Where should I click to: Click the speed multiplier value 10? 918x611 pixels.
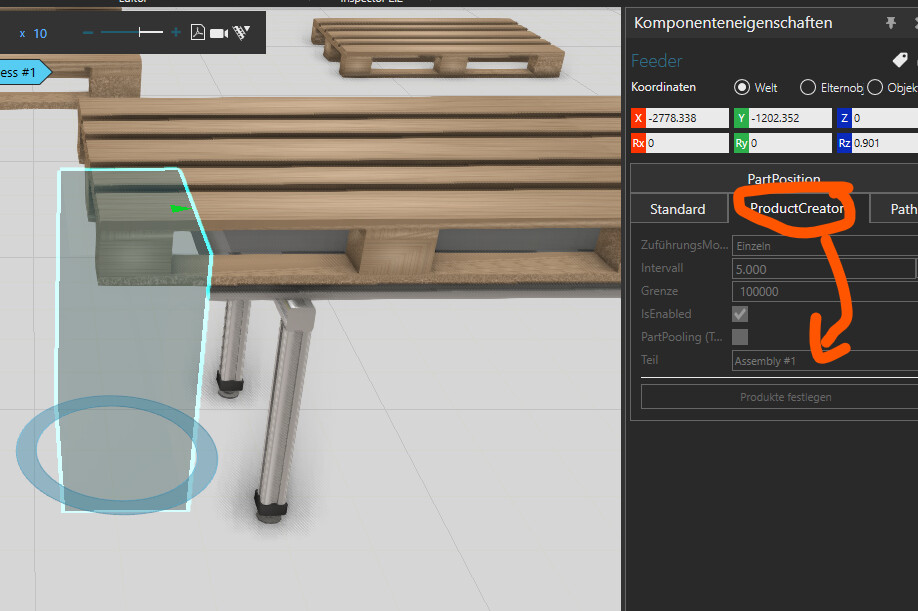40,33
